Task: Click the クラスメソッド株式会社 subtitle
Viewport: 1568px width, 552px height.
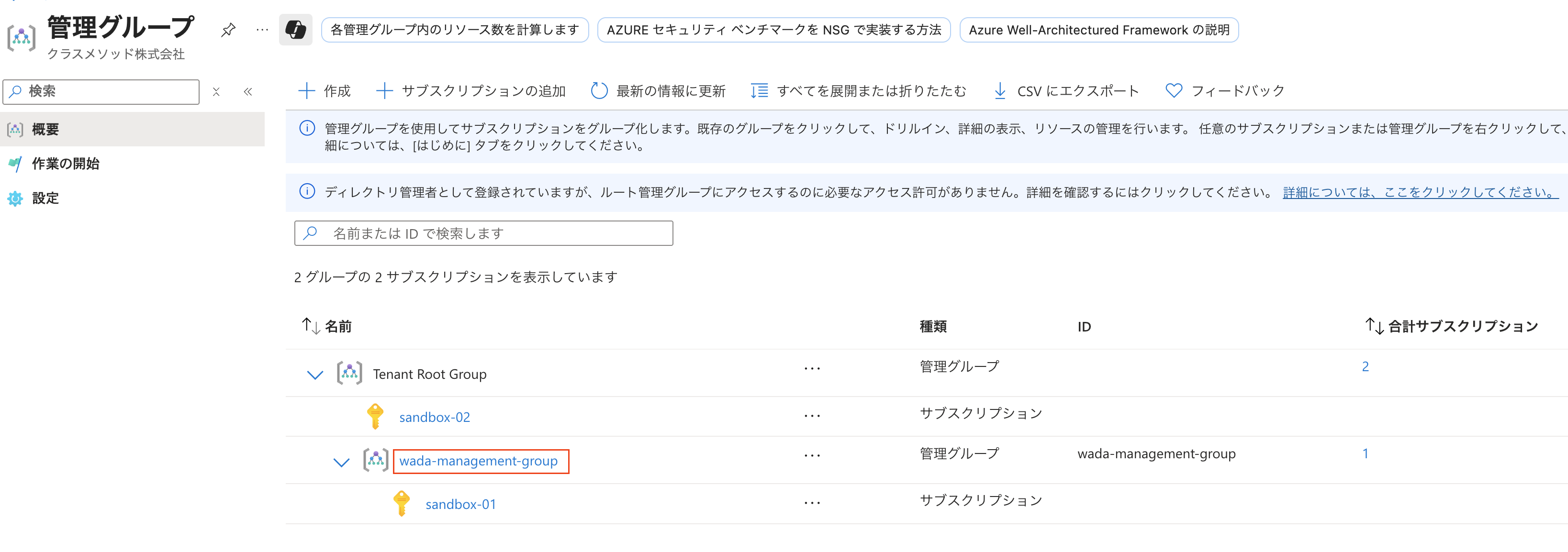Action: coord(116,54)
